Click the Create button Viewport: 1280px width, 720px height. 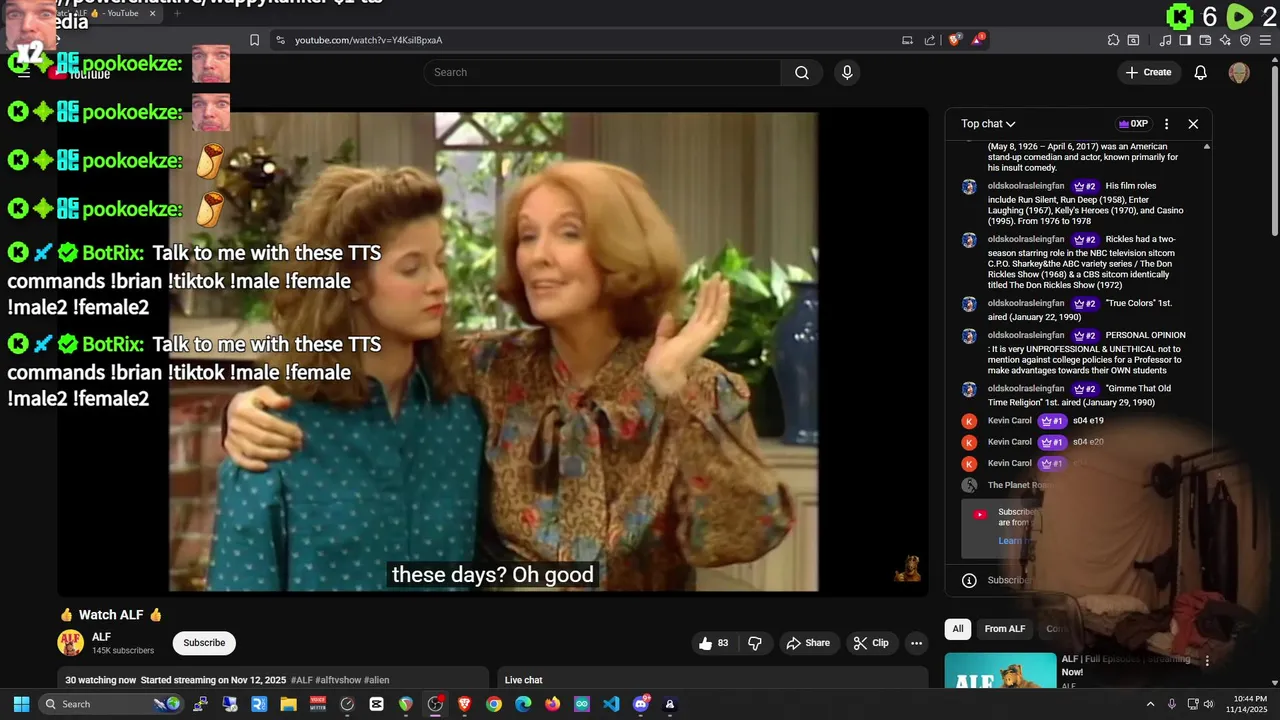click(x=1148, y=72)
